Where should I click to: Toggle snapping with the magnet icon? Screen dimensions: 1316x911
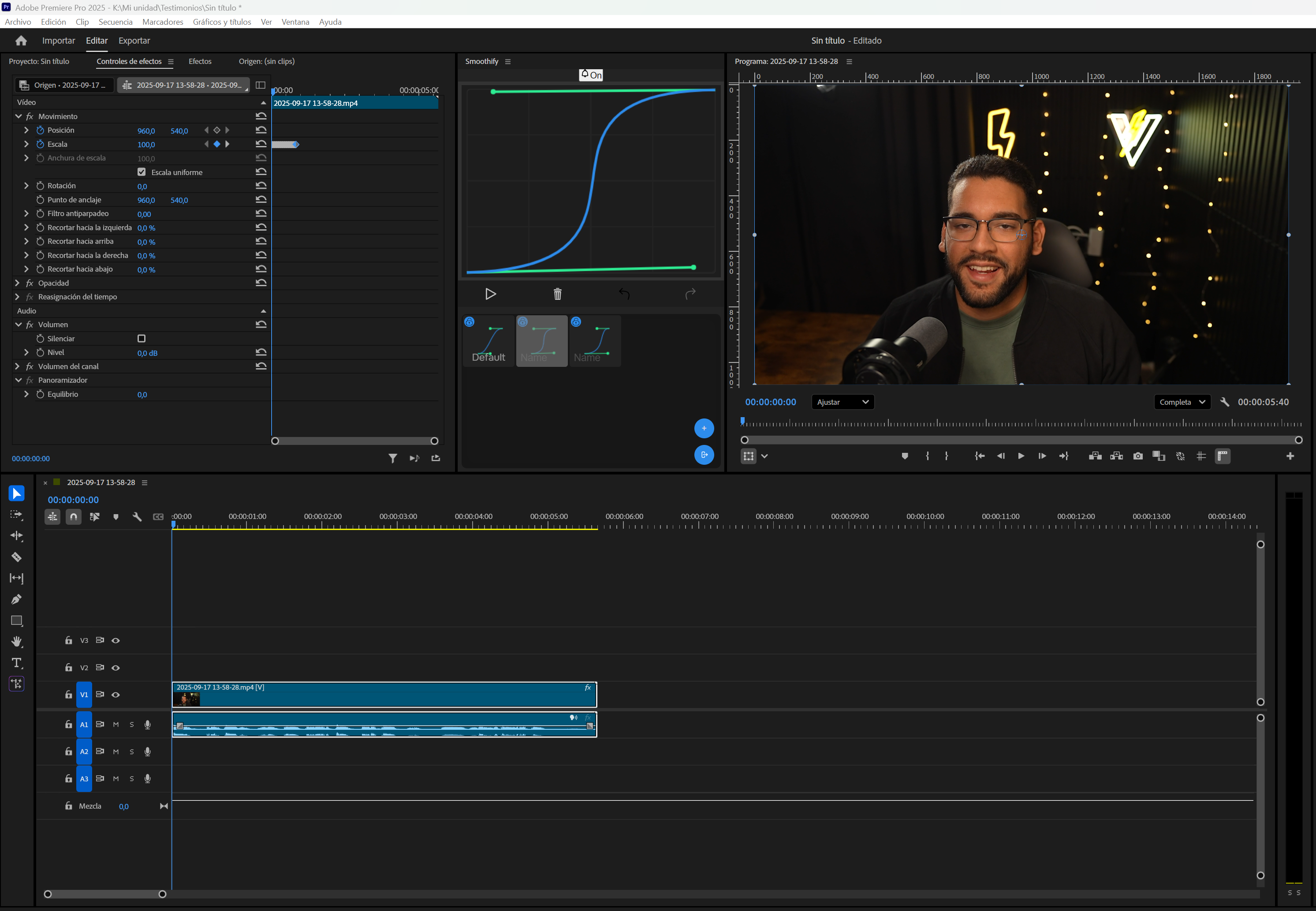74,516
